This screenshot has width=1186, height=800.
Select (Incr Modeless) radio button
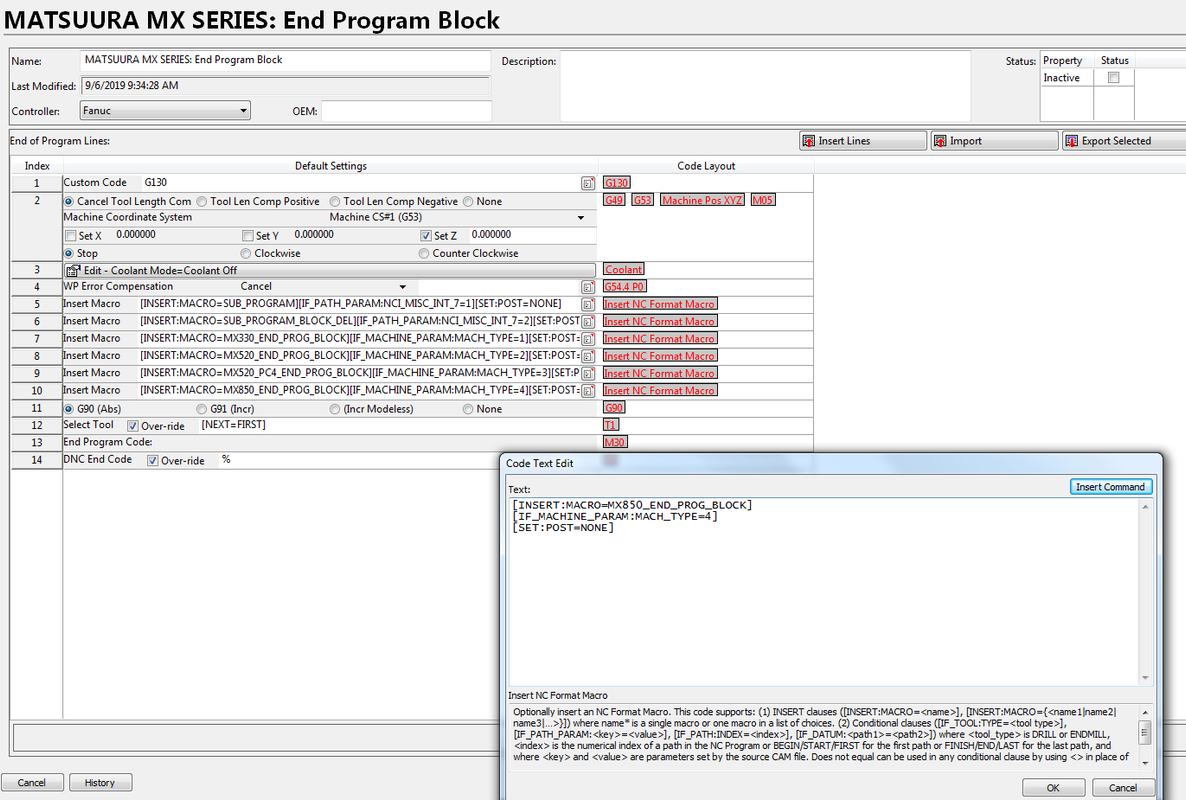(x=335, y=409)
